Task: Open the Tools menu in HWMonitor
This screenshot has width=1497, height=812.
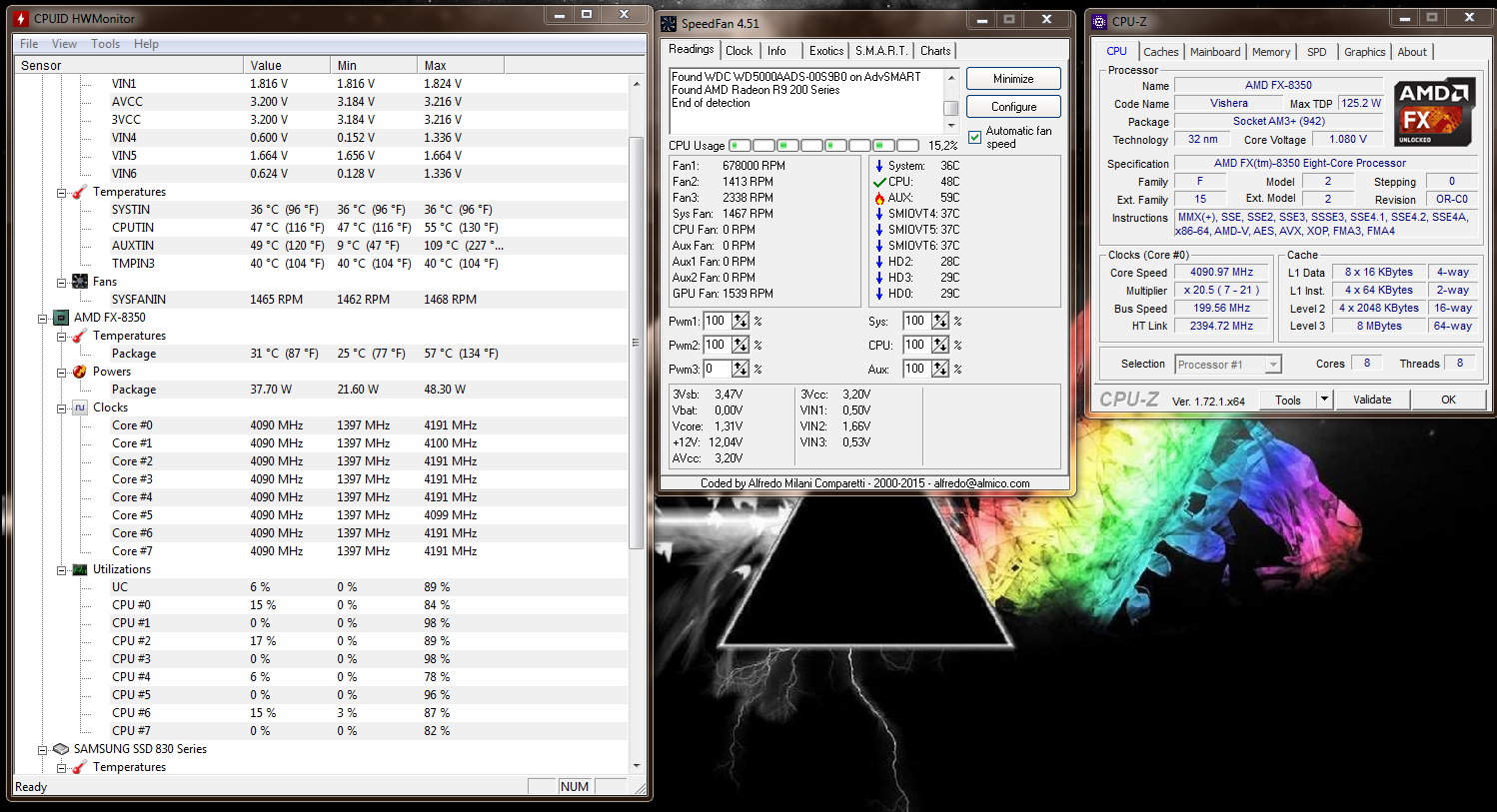Action: click(105, 44)
